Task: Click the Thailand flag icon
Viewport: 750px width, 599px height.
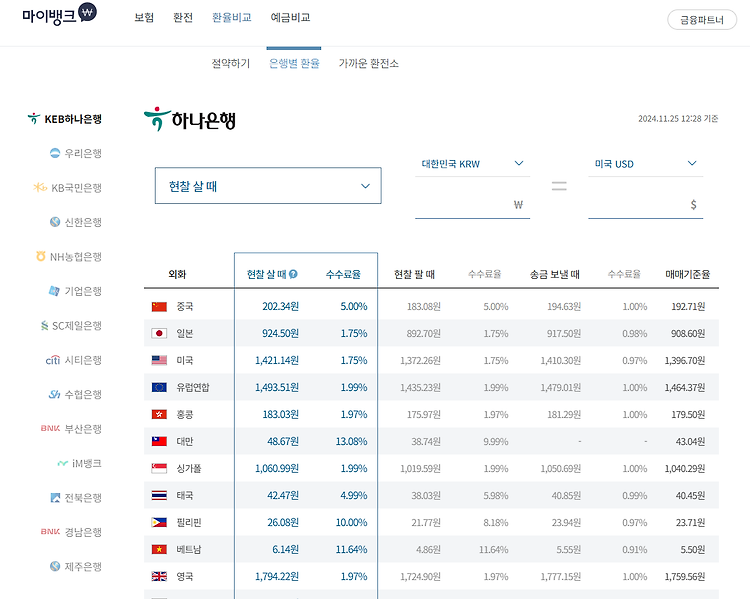Action: point(159,496)
